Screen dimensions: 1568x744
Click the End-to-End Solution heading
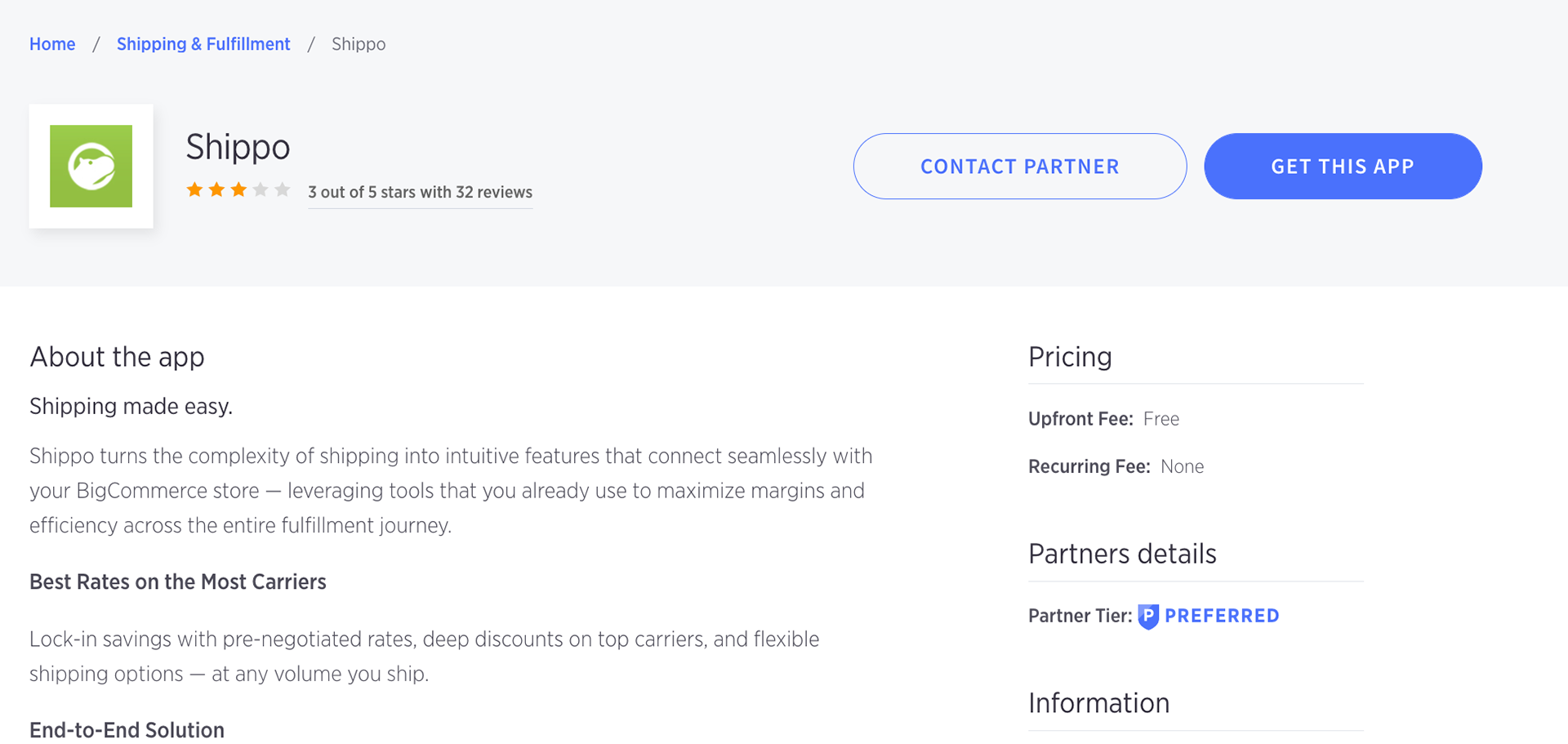(x=127, y=730)
